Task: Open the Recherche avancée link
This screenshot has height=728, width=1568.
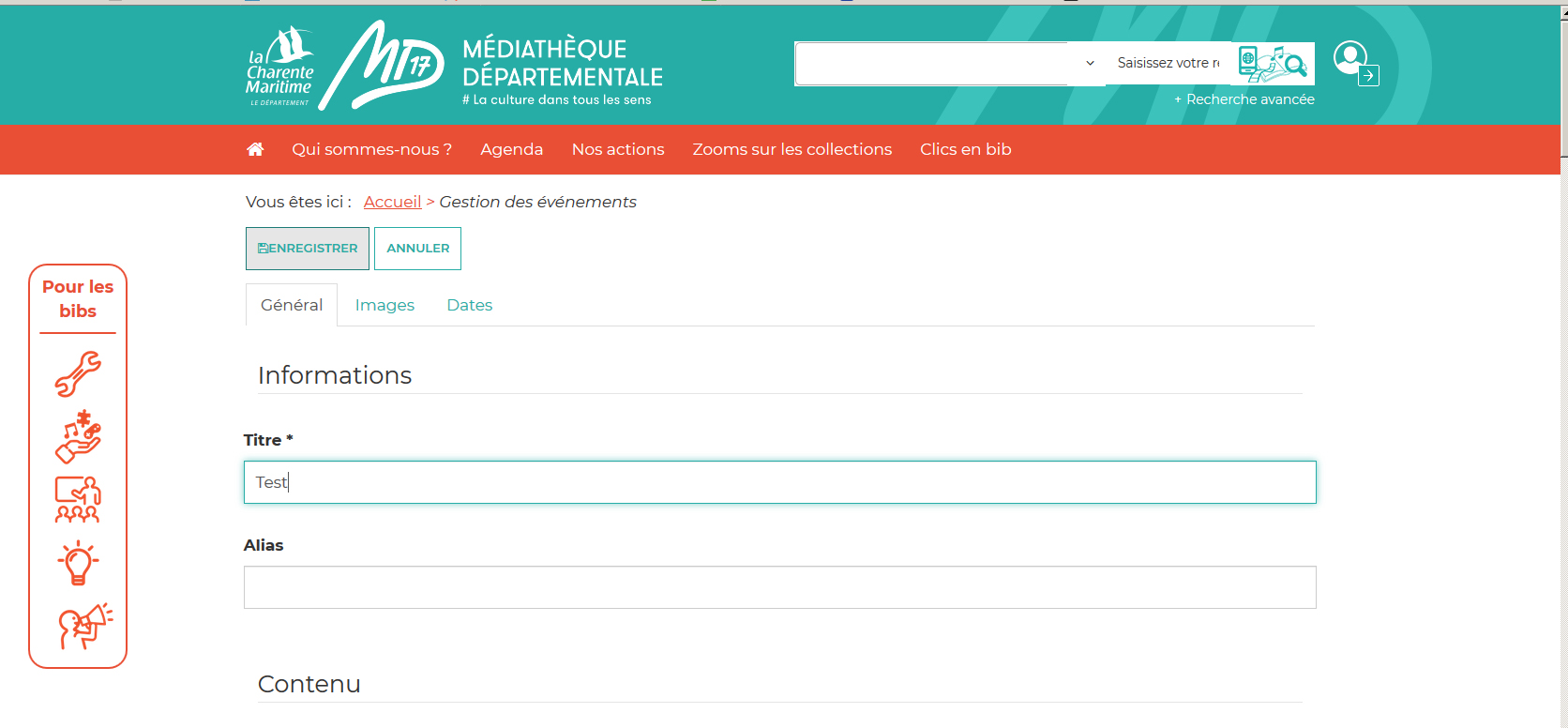Action: tap(1244, 99)
